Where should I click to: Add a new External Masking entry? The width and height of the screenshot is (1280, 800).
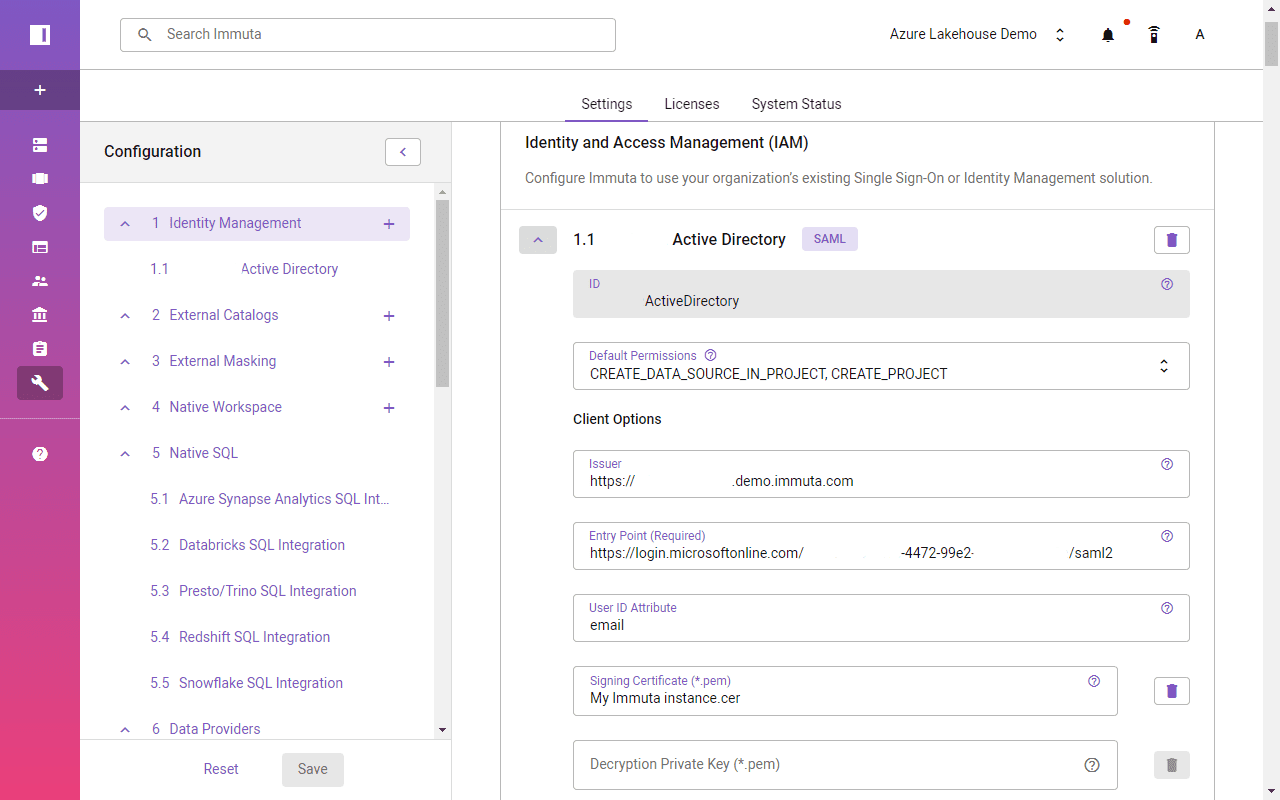coord(389,362)
